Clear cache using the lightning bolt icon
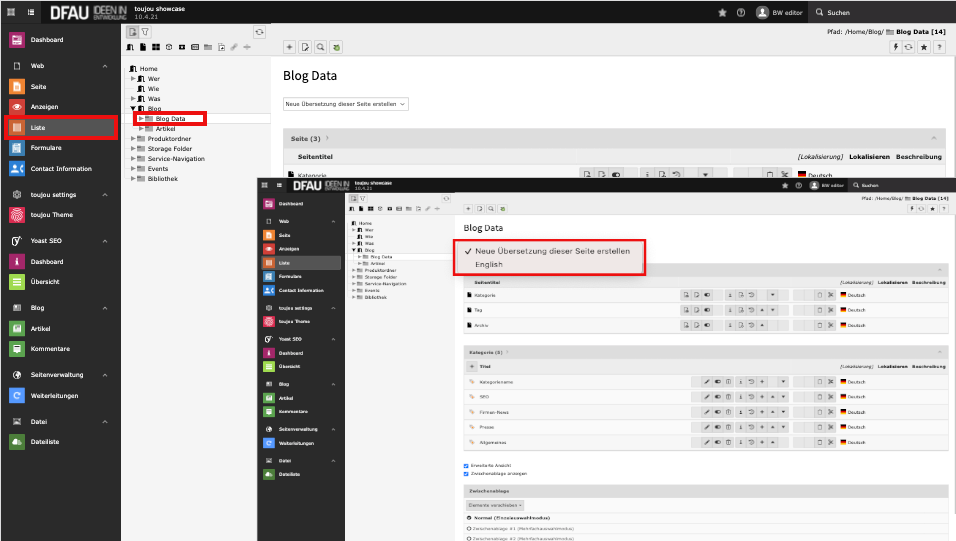 point(896,47)
